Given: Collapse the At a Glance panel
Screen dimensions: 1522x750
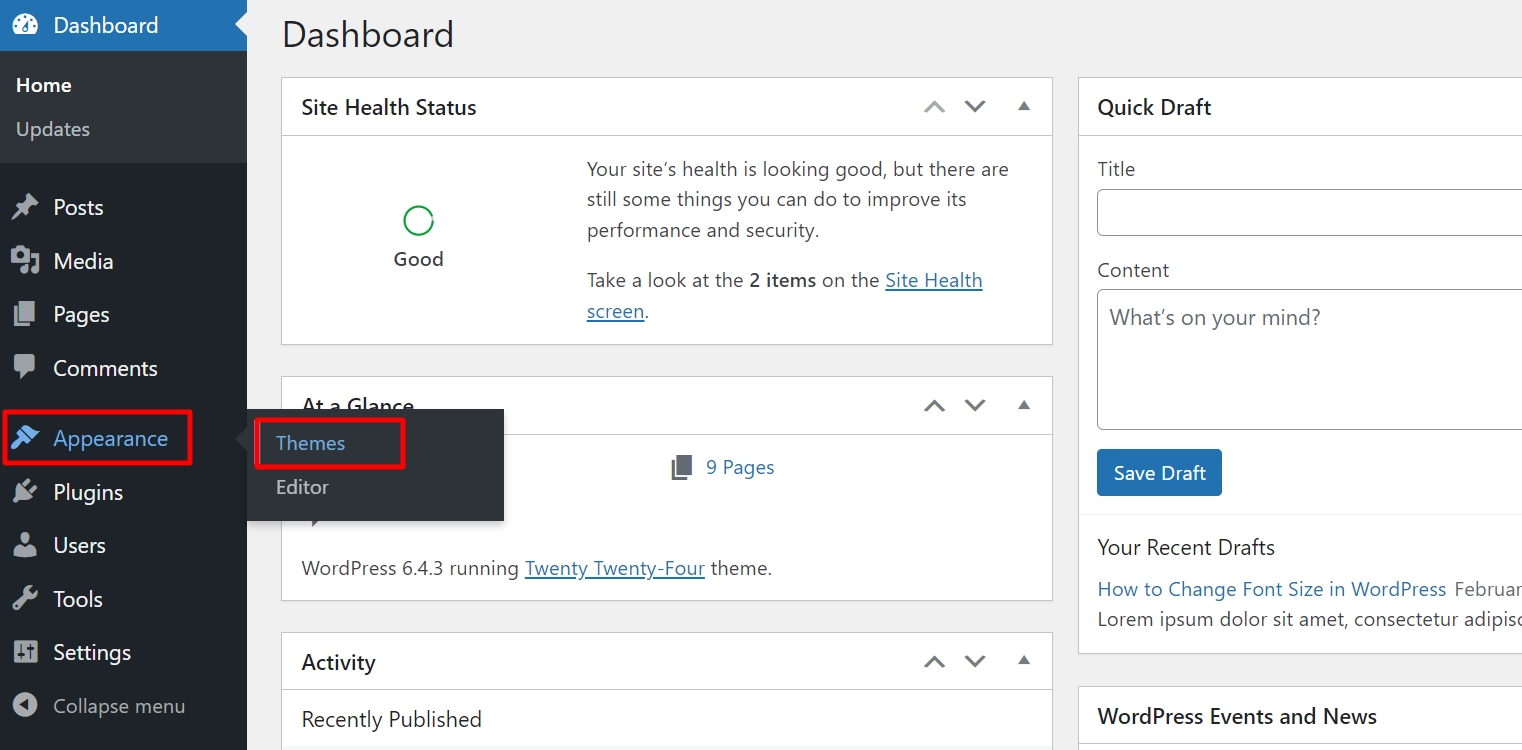Looking at the screenshot, I should pos(1024,404).
